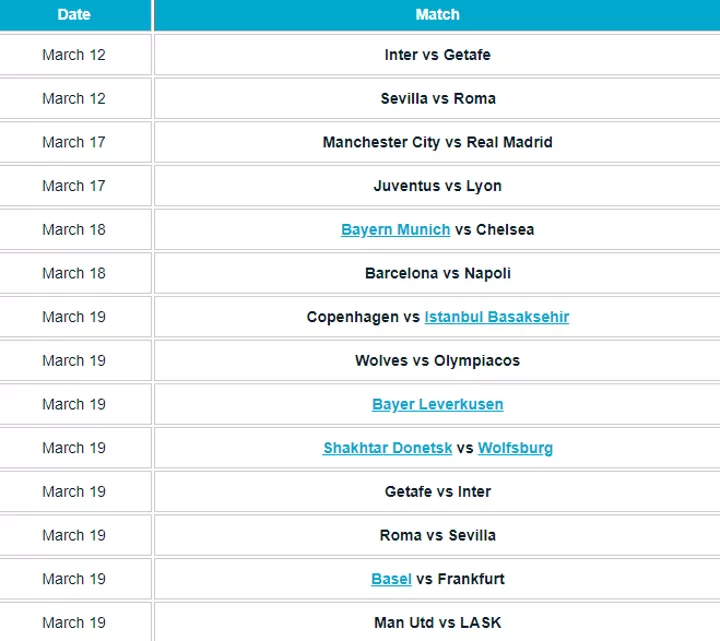Click the Juventus vs Lyon match
Screen dimensions: 720x641
(437, 186)
